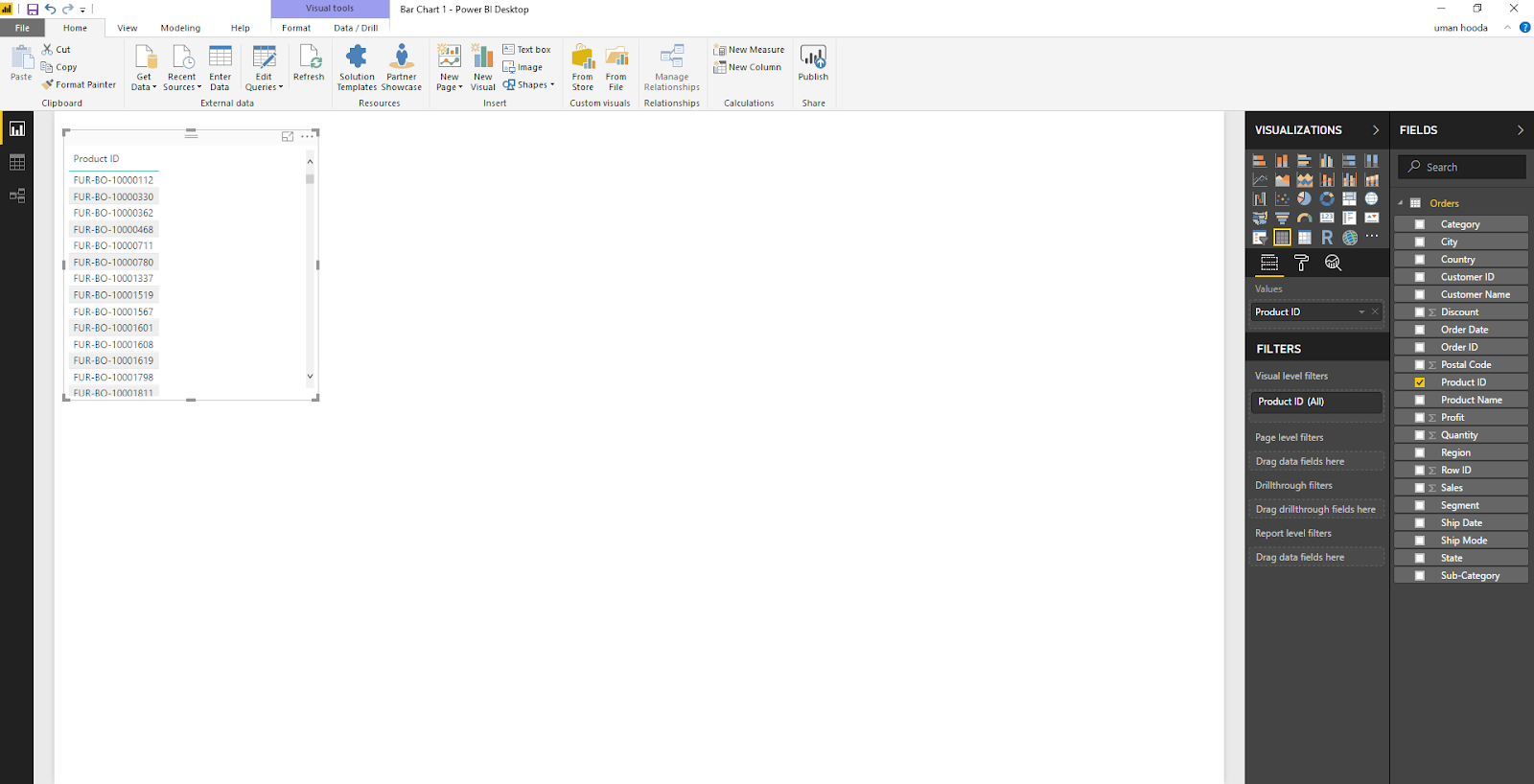Check the Order Date field checkbox
Screen dimensions: 1534x784
(x=1420, y=330)
